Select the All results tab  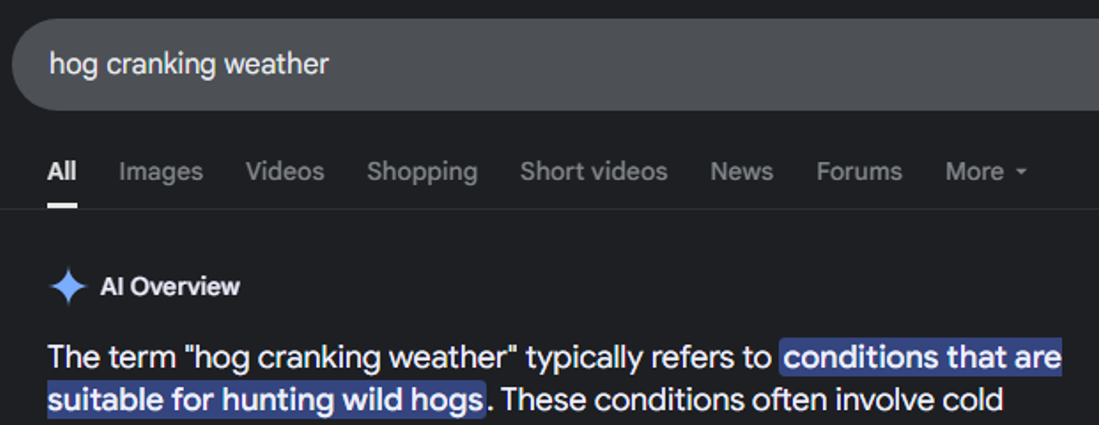[x=62, y=172]
